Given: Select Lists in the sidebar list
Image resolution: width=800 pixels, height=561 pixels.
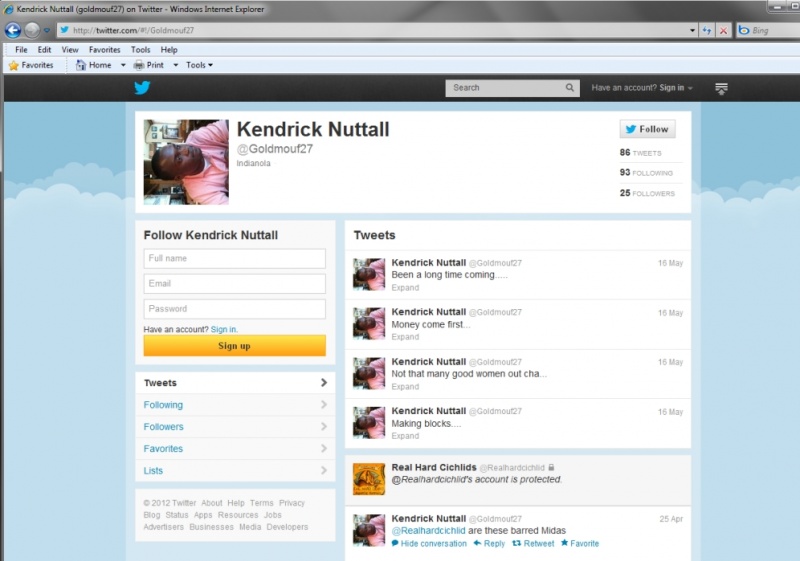Looking at the screenshot, I should coord(235,471).
